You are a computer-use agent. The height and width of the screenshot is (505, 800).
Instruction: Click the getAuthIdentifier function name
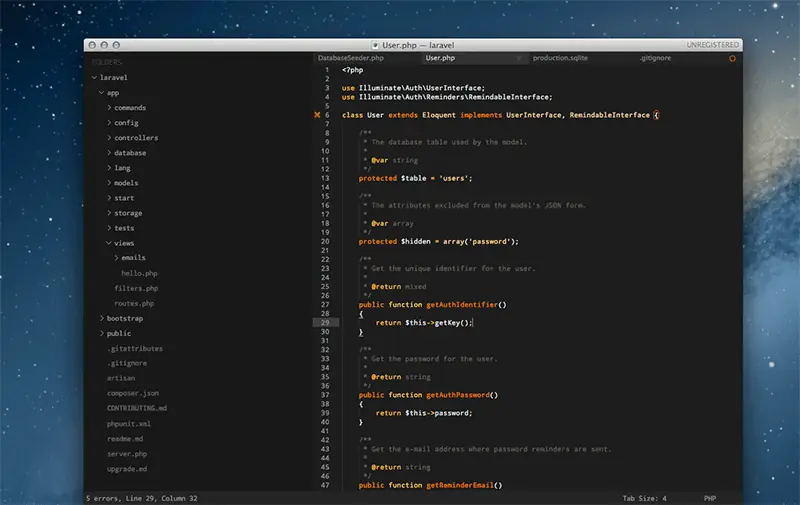pyautogui.click(x=462, y=305)
